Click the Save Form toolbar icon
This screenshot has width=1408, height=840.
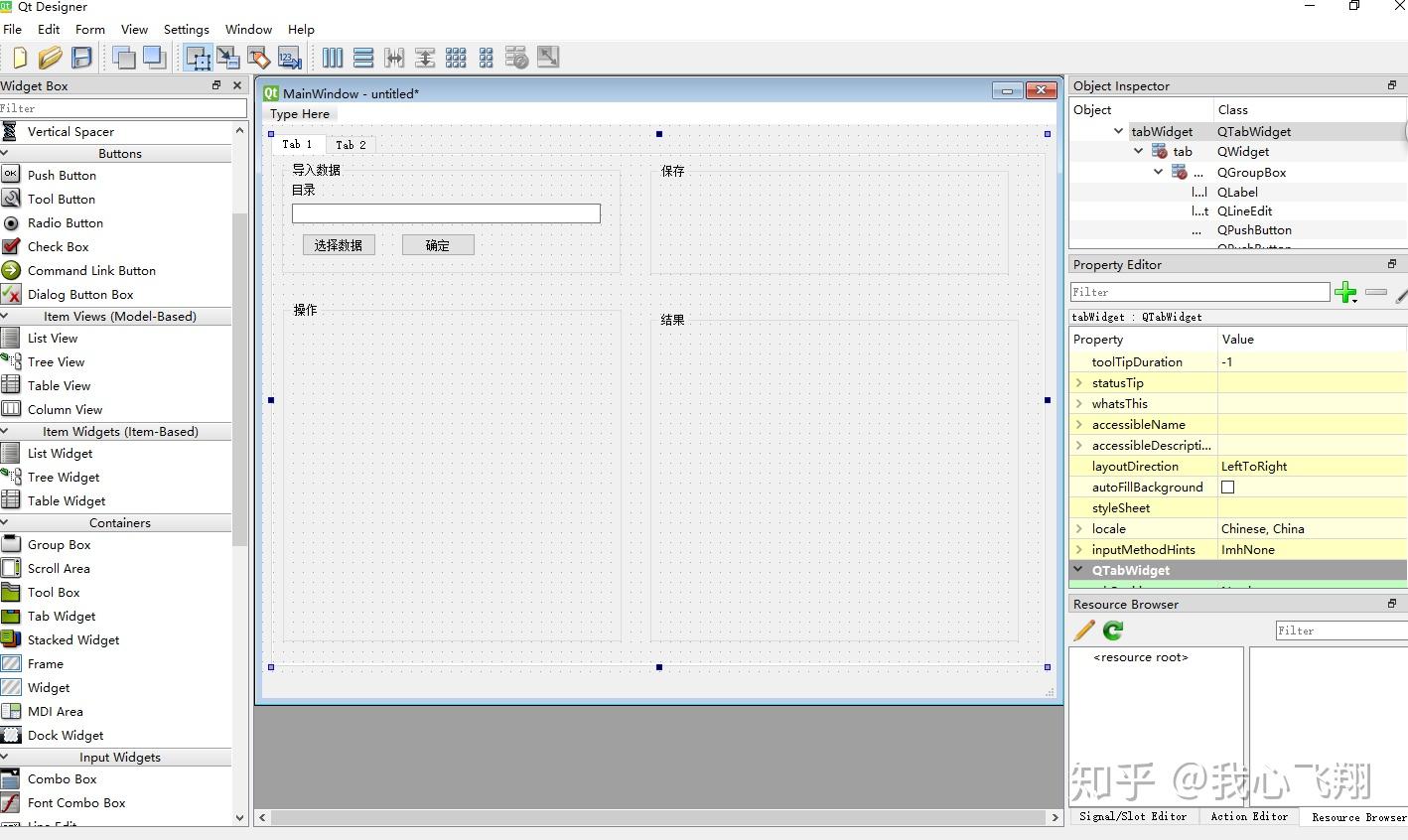[x=81, y=57]
